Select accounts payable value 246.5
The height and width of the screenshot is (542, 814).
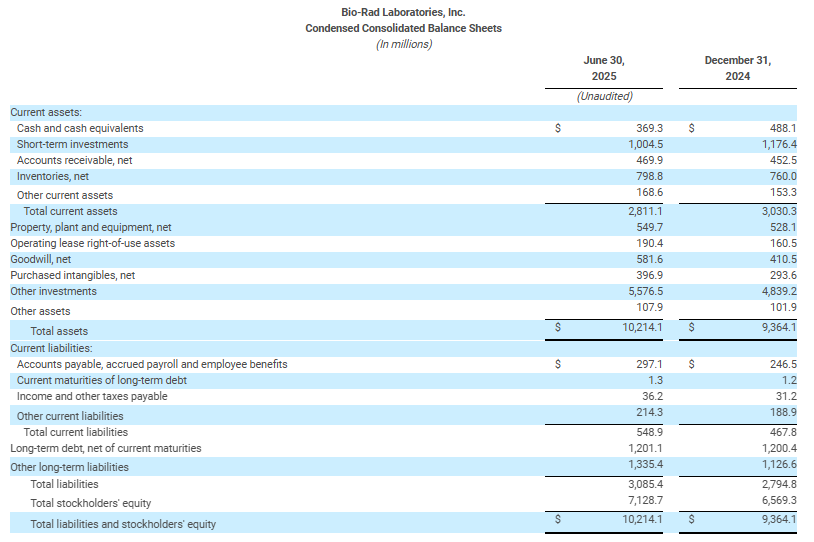point(783,364)
